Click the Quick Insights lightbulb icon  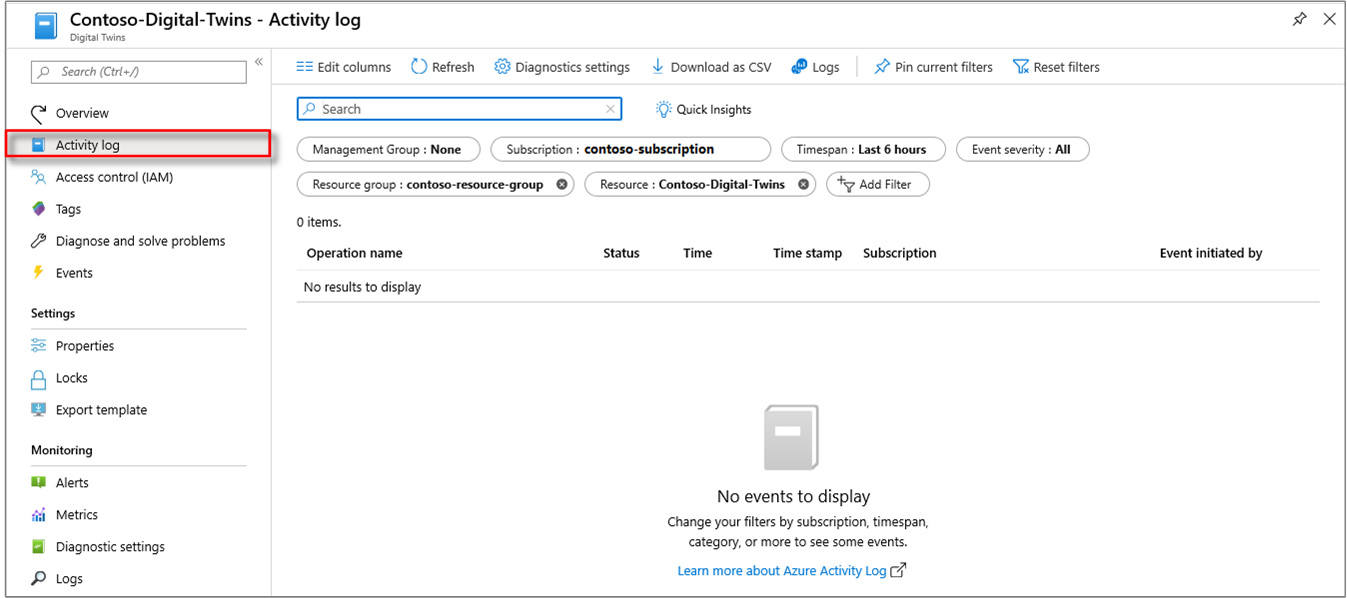pos(664,109)
